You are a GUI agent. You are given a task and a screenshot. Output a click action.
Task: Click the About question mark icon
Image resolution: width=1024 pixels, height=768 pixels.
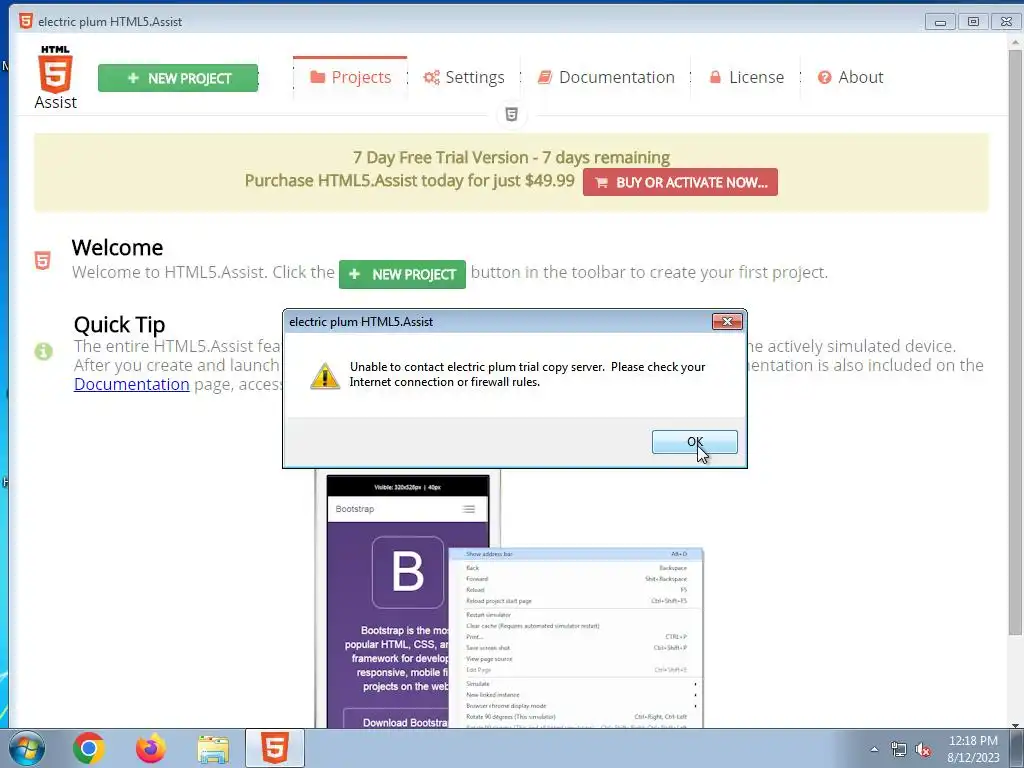825,77
